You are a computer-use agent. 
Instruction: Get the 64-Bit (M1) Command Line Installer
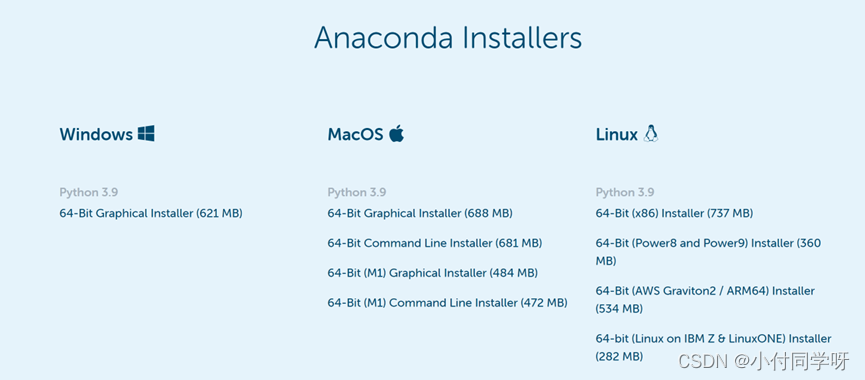tap(447, 303)
